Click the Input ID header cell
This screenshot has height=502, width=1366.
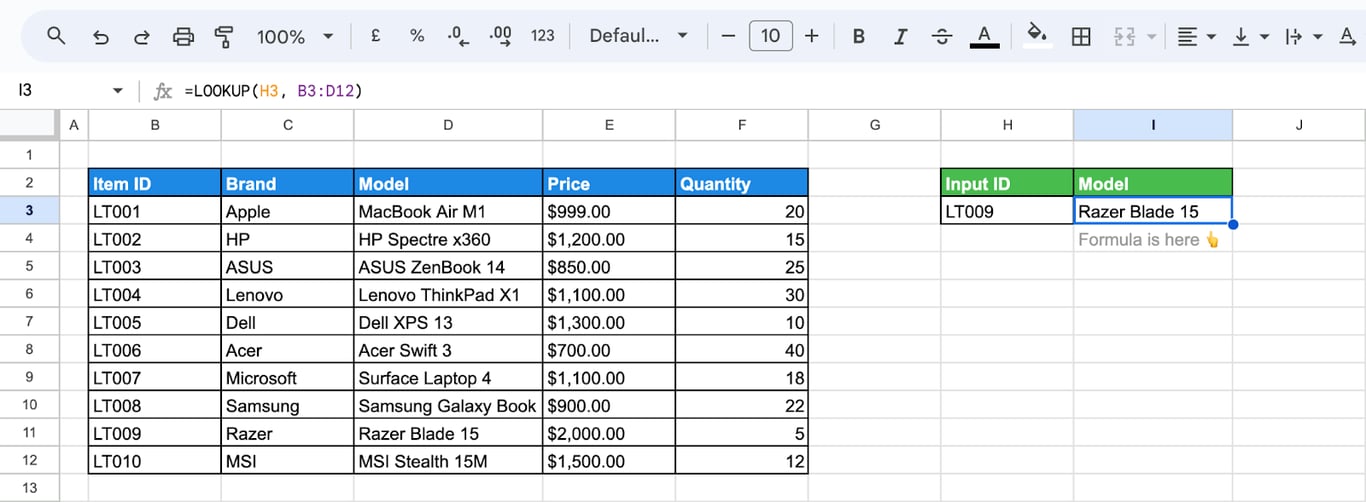1007,183
